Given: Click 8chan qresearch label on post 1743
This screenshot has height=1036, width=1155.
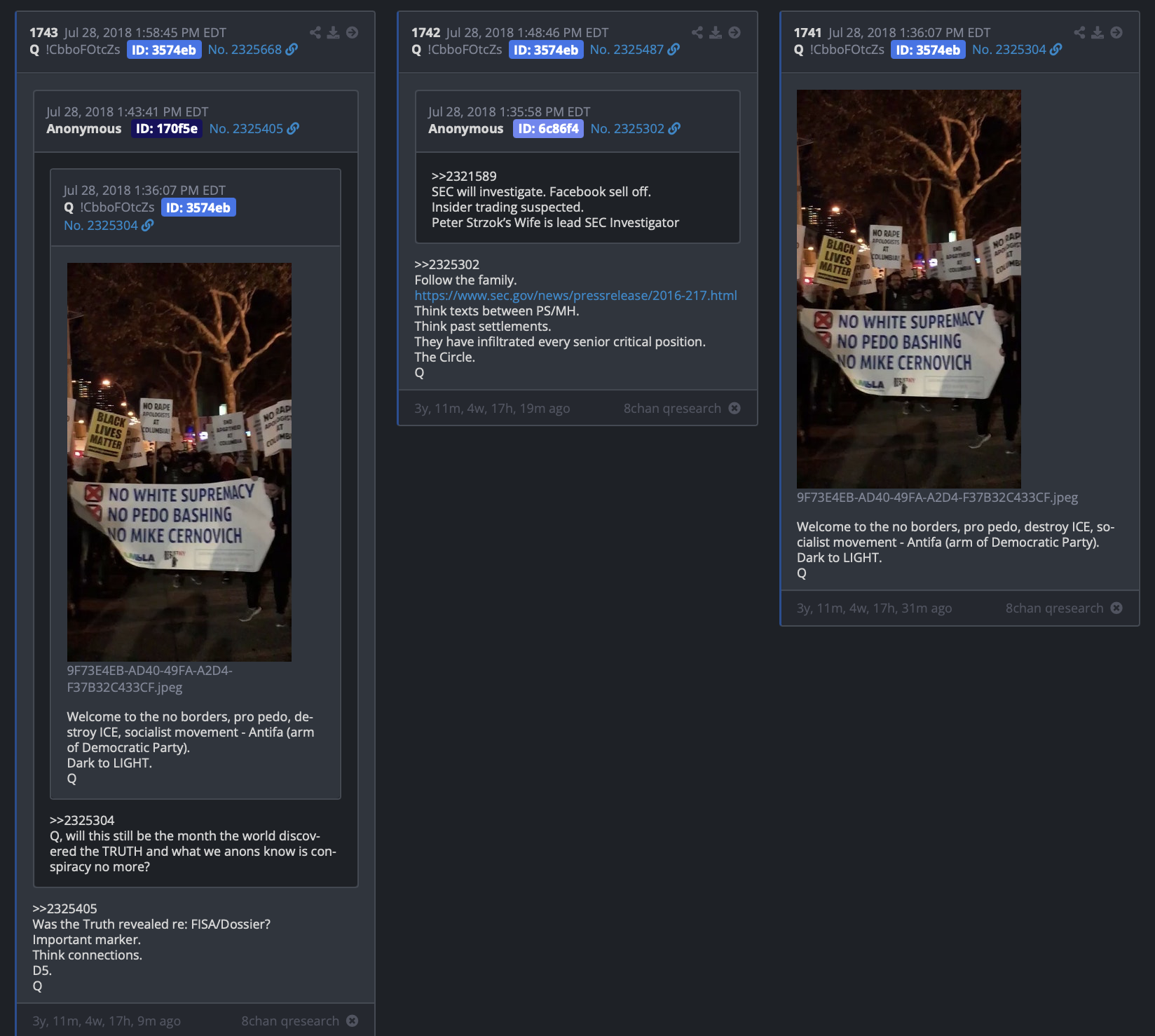Looking at the screenshot, I should tap(290, 1021).
